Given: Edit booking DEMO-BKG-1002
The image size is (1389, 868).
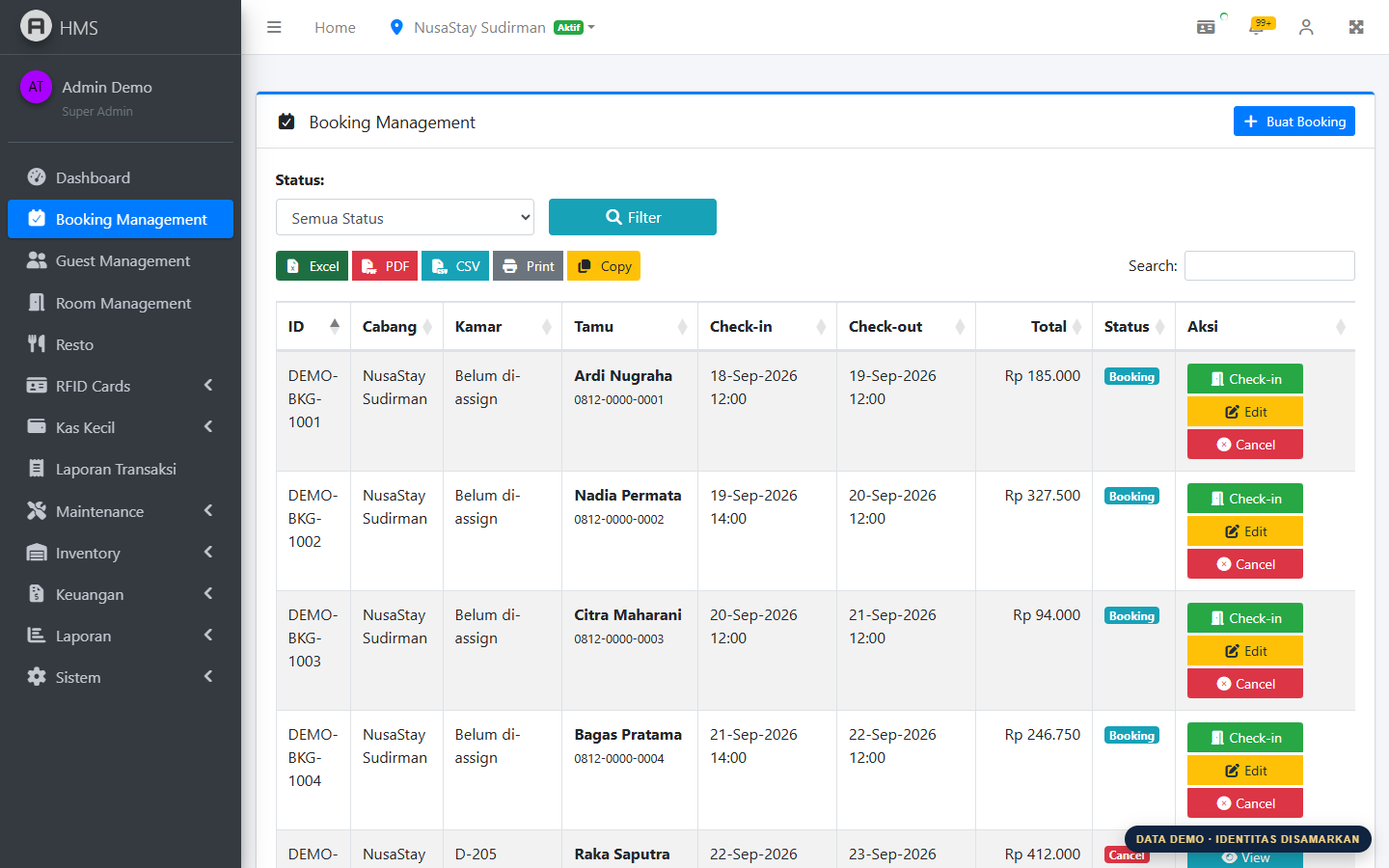Looking at the screenshot, I should [x=1245, y=531].
